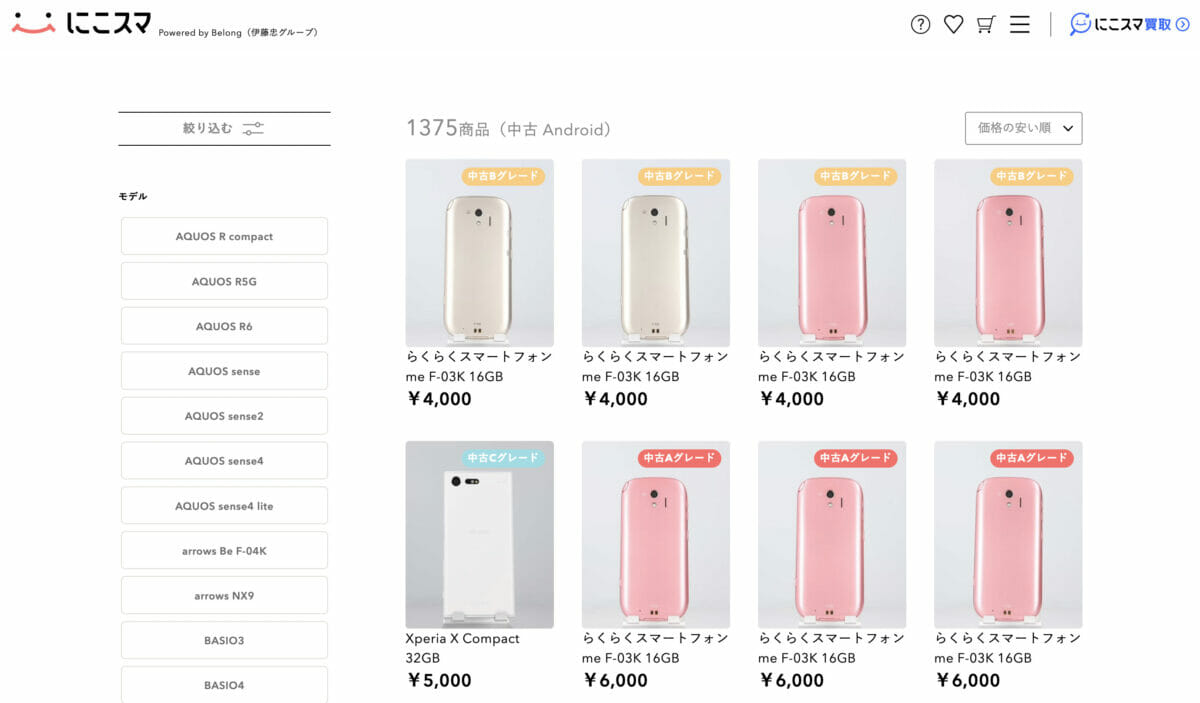Viewport: 1200px width, 703px height.
Task: Open the 絞り込む filter panel
Action: tap(208, 129)
